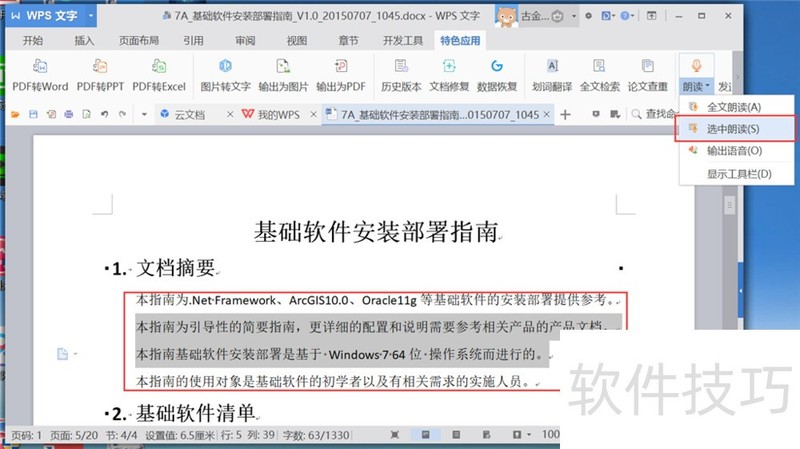The height and width of the screenshot is (449, 800).
Task: Open the 插入 ribbon tab
Action: 84,40
